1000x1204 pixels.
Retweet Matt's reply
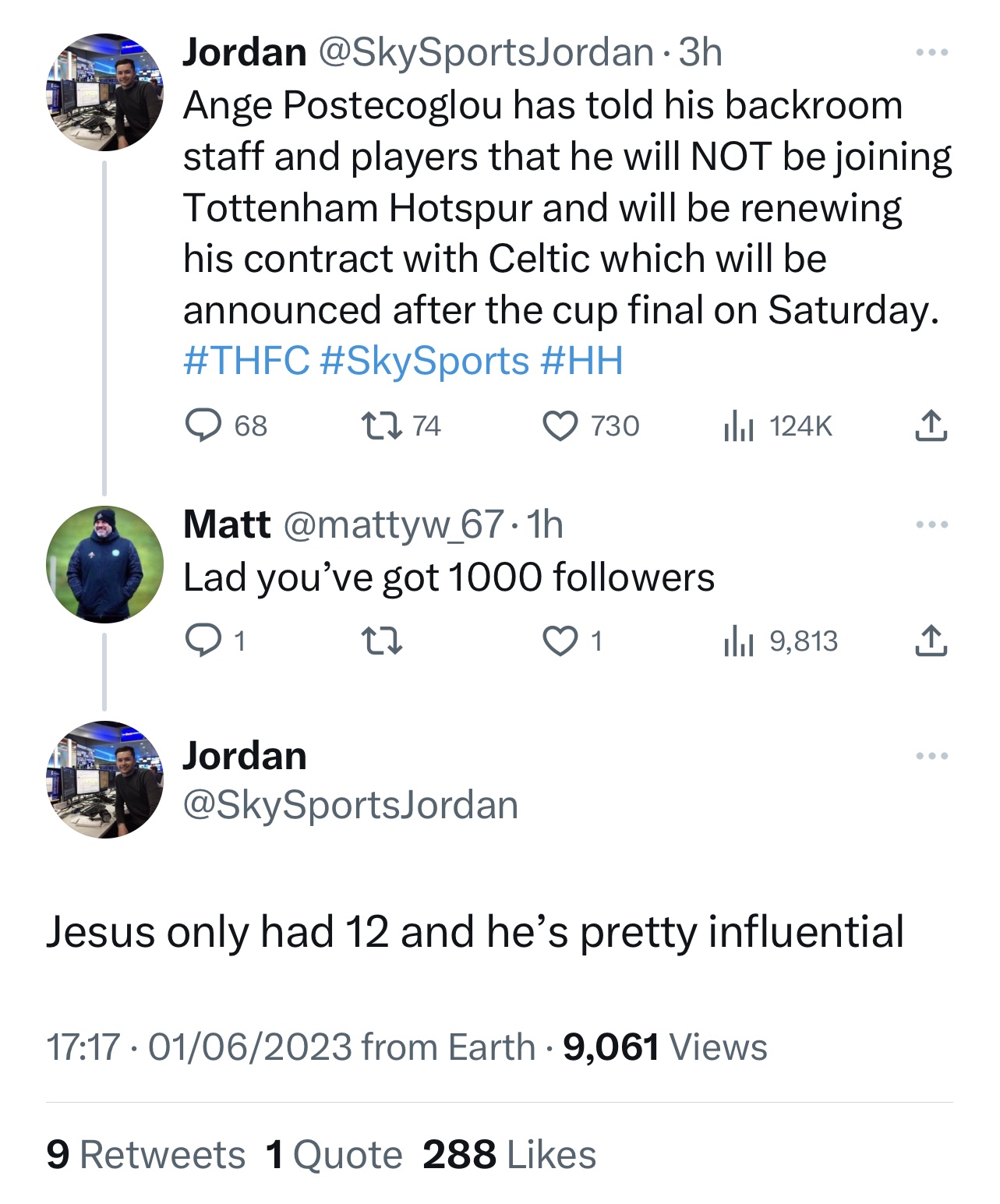click(x=382, y=641)
